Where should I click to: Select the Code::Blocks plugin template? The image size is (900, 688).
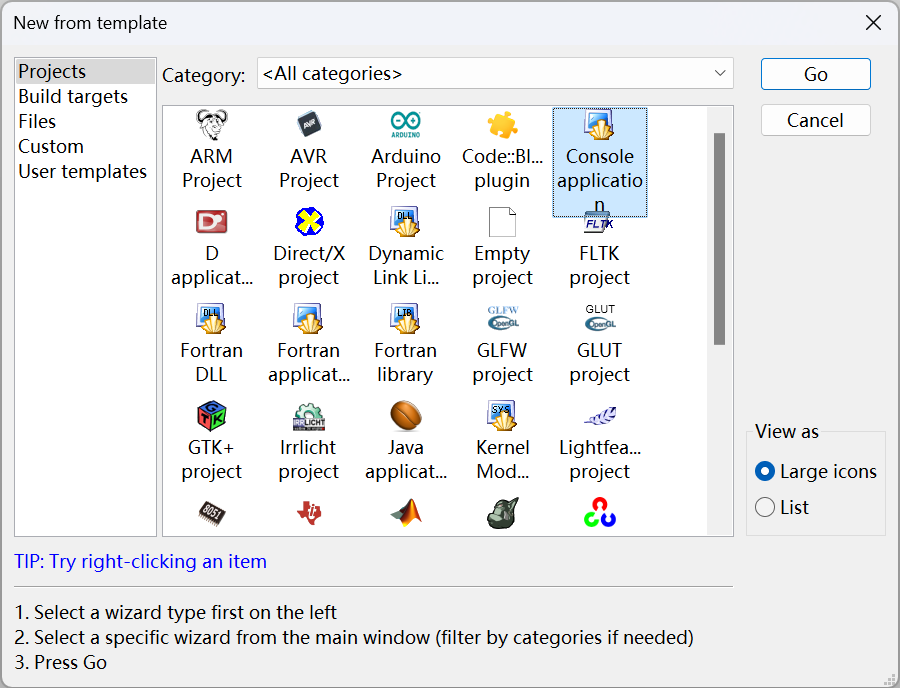click(x=502, y=150)
